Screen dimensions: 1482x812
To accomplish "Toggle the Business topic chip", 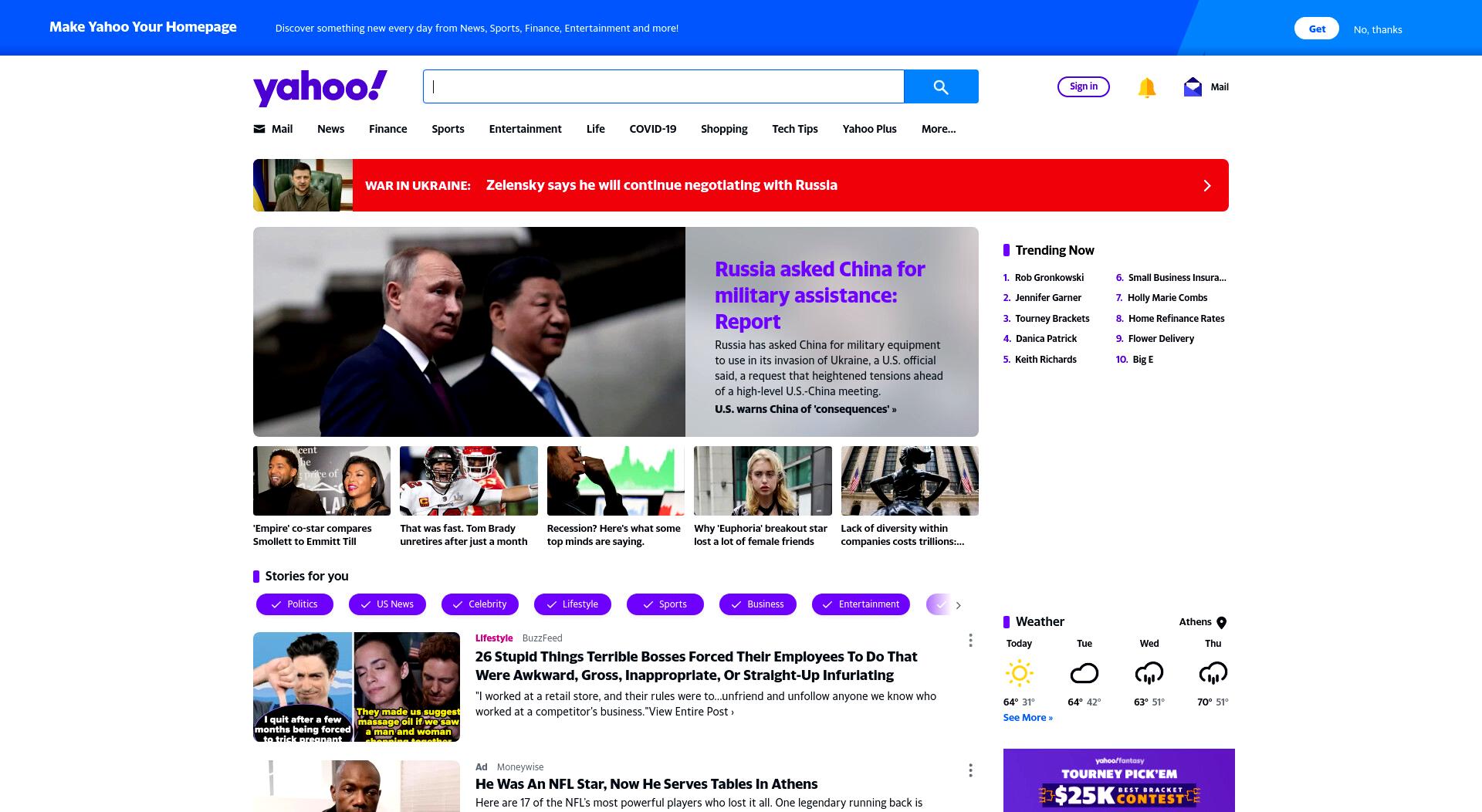I will [758, 604].
